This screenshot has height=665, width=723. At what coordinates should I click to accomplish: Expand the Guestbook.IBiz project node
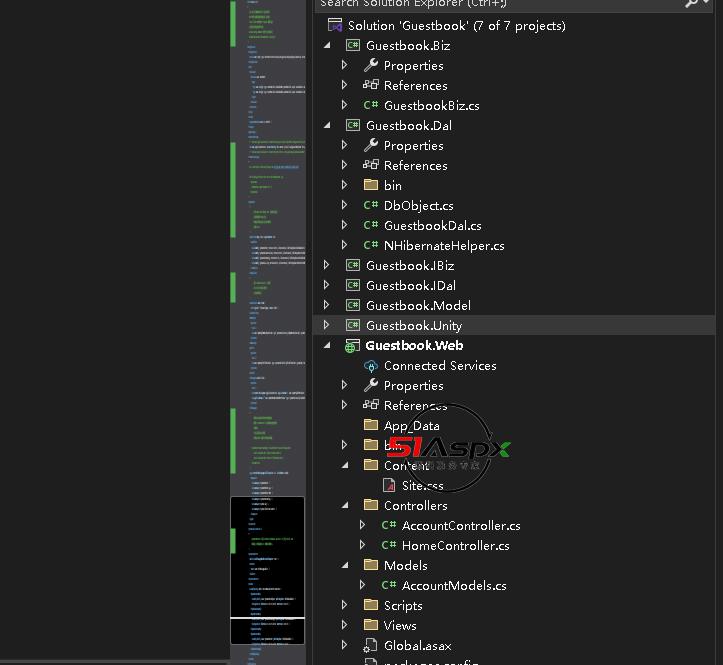(327, 265)
